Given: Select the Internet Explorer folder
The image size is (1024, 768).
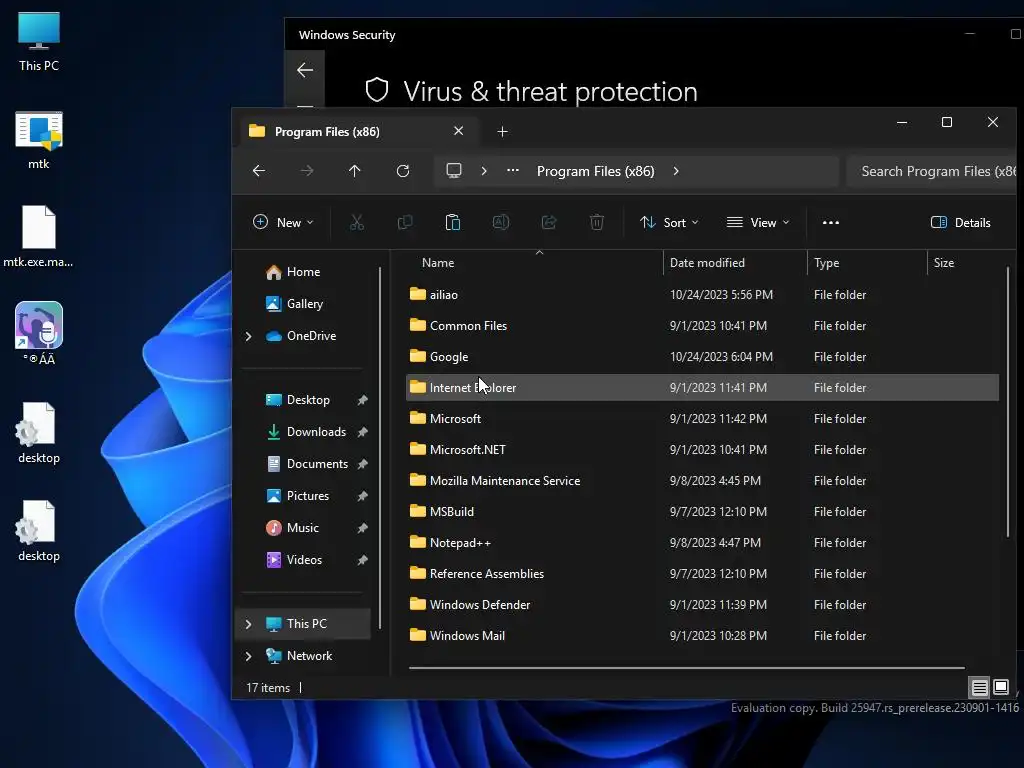Looking at the screenshot, I should [702, 387].
